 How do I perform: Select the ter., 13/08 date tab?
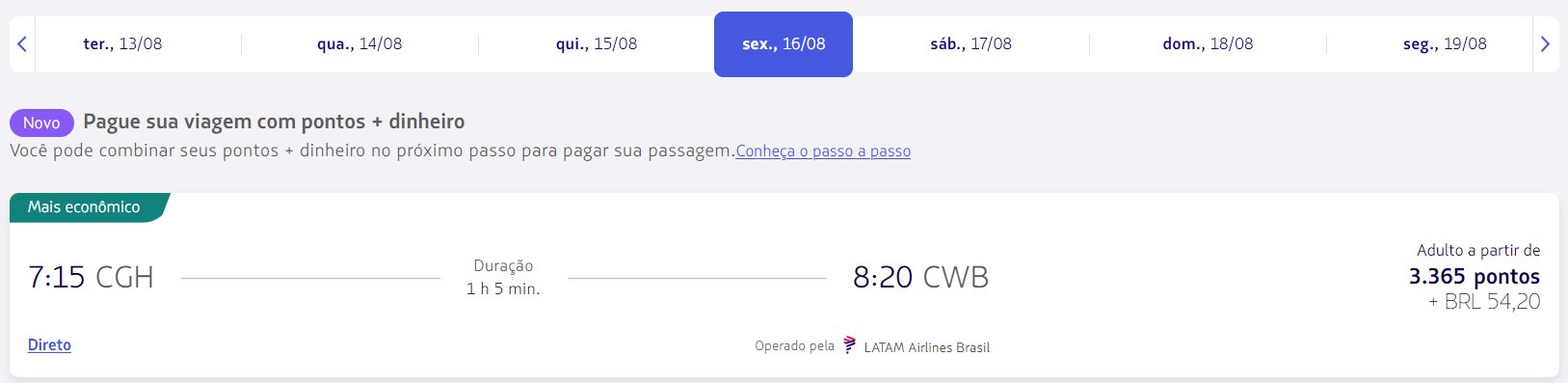tap(122, 43)
